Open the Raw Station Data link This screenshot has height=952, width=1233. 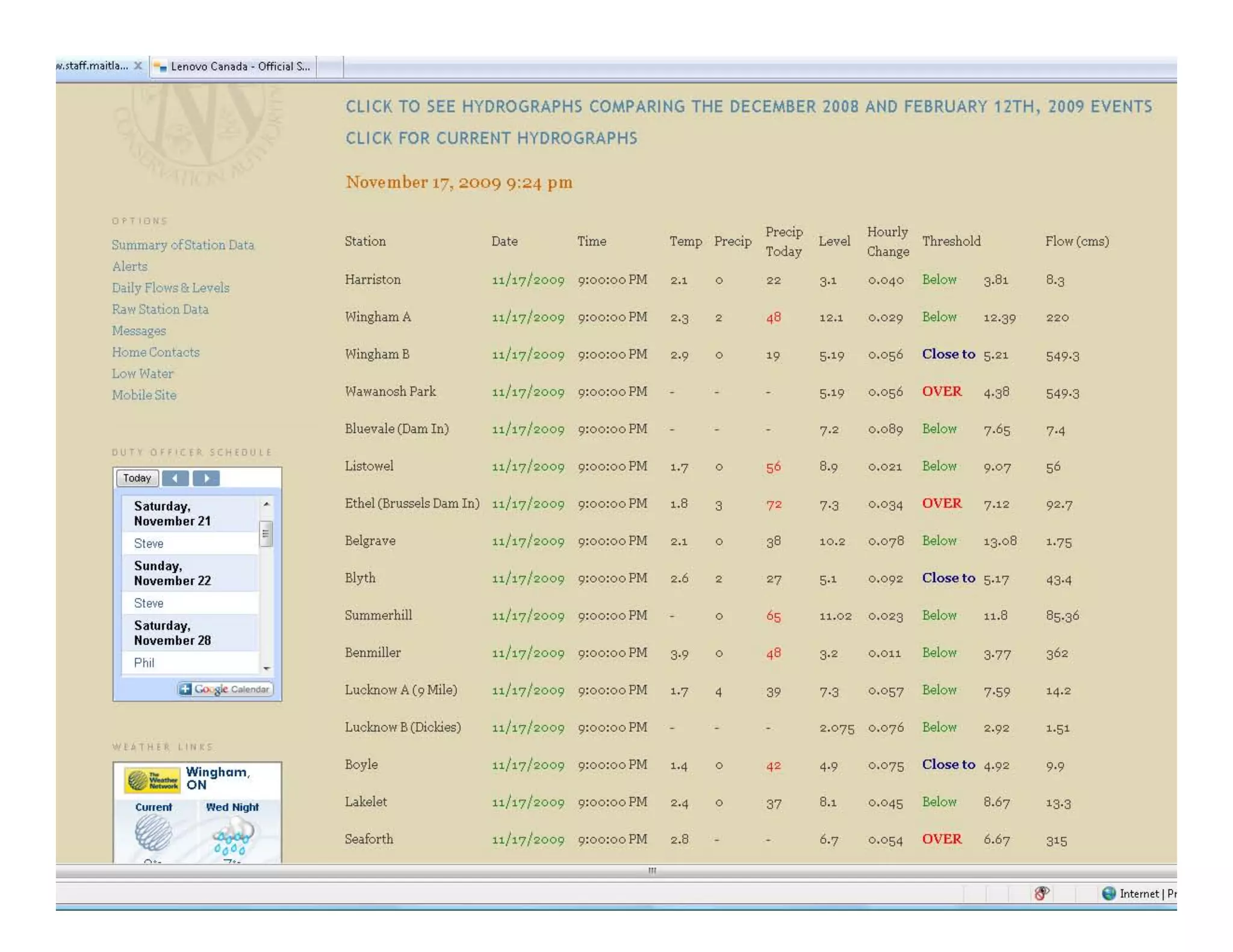[x=160, y=309]
